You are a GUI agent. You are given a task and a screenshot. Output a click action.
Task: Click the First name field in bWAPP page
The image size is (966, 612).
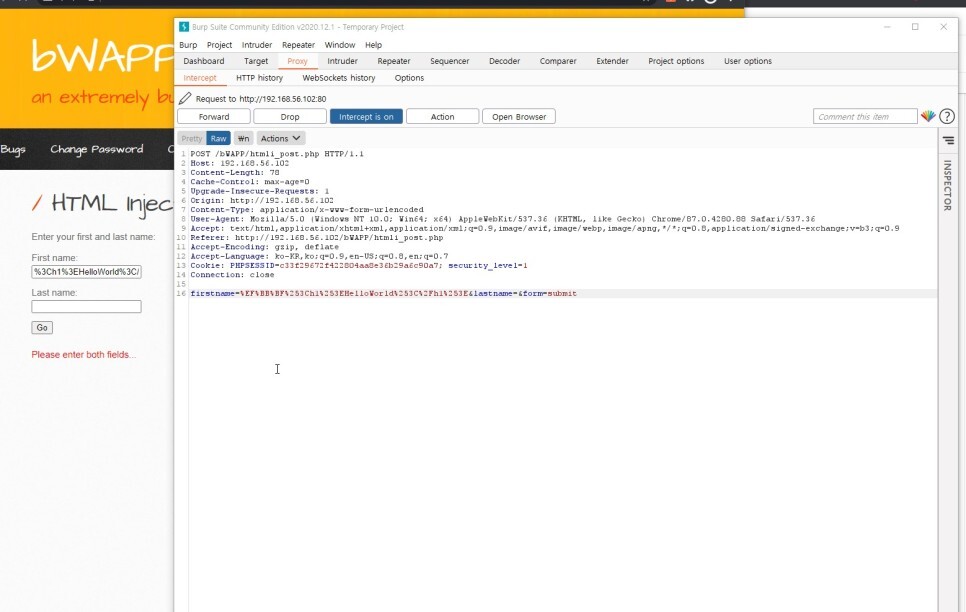tap(86, 272)
